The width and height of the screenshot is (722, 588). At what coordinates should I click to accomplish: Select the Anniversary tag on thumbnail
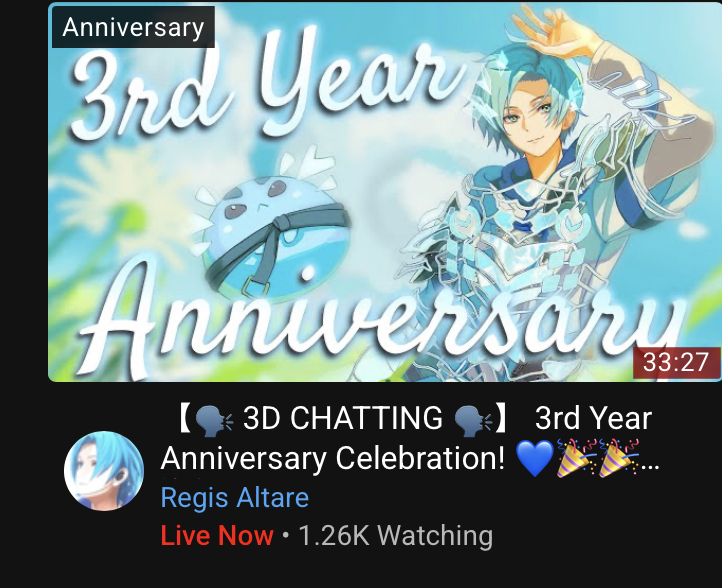[x=134, y=27]
